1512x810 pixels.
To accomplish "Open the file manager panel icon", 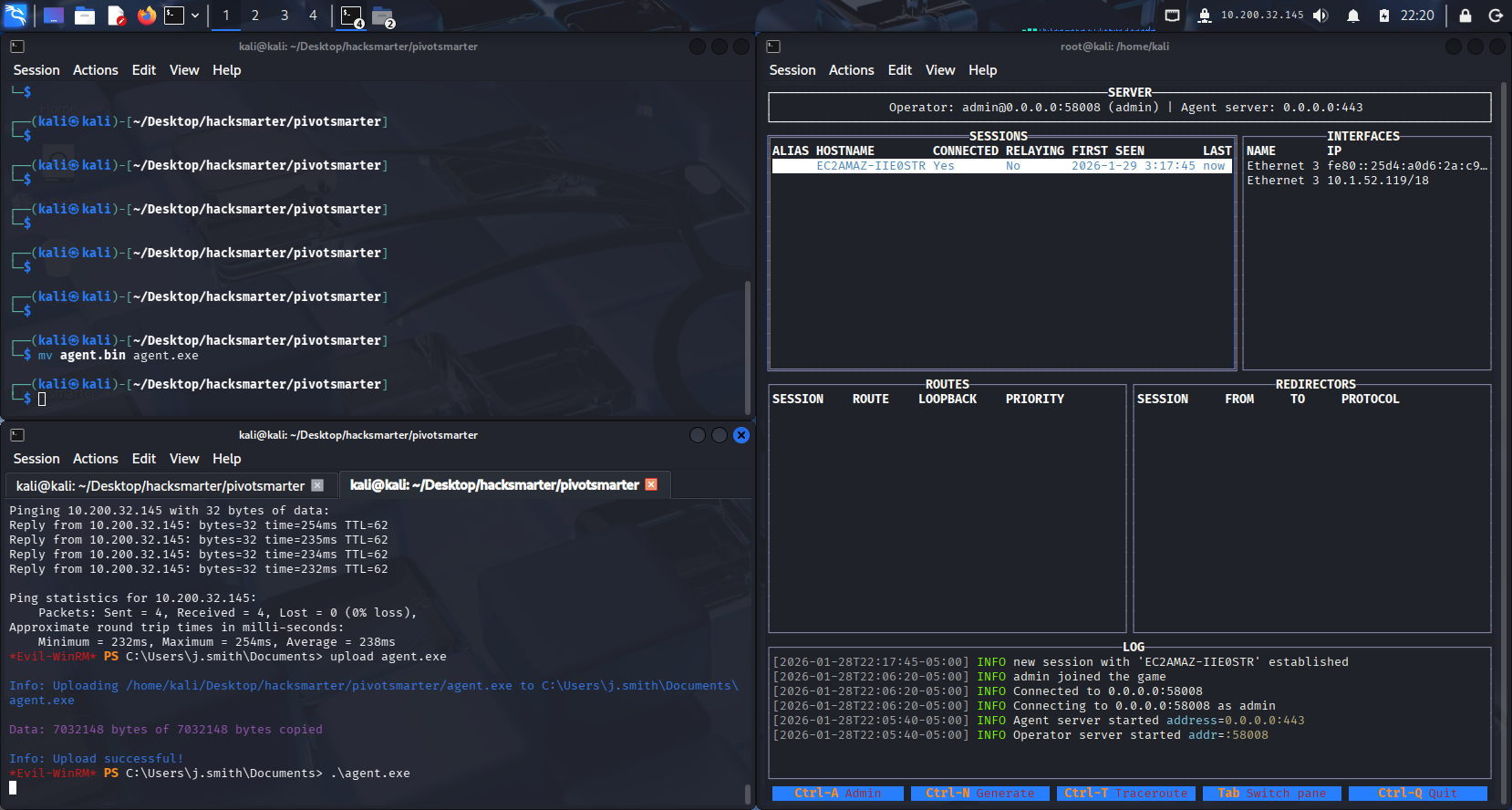I will point(85,16).
